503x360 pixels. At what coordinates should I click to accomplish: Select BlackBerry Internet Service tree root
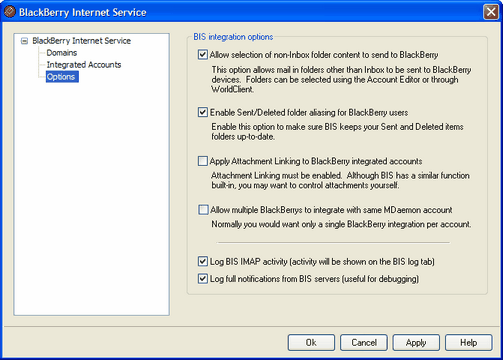81,41
